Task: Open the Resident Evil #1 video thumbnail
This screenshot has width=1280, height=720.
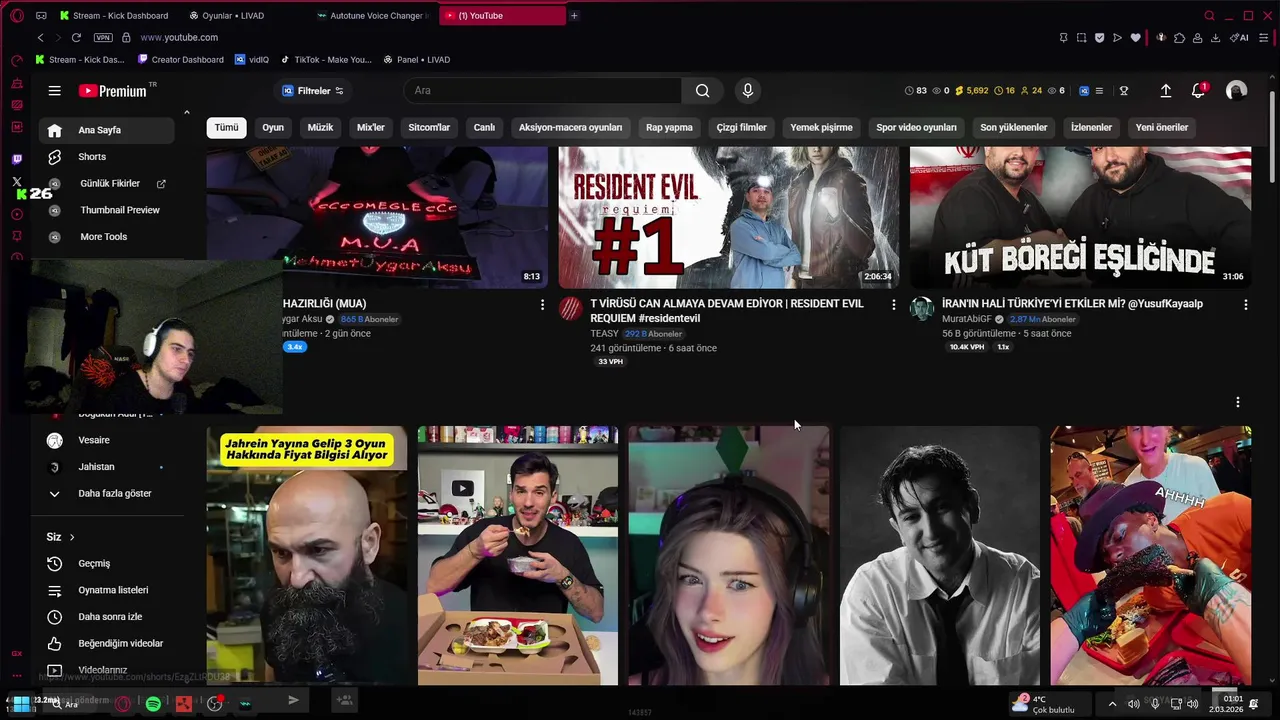Action: (728, 218)
